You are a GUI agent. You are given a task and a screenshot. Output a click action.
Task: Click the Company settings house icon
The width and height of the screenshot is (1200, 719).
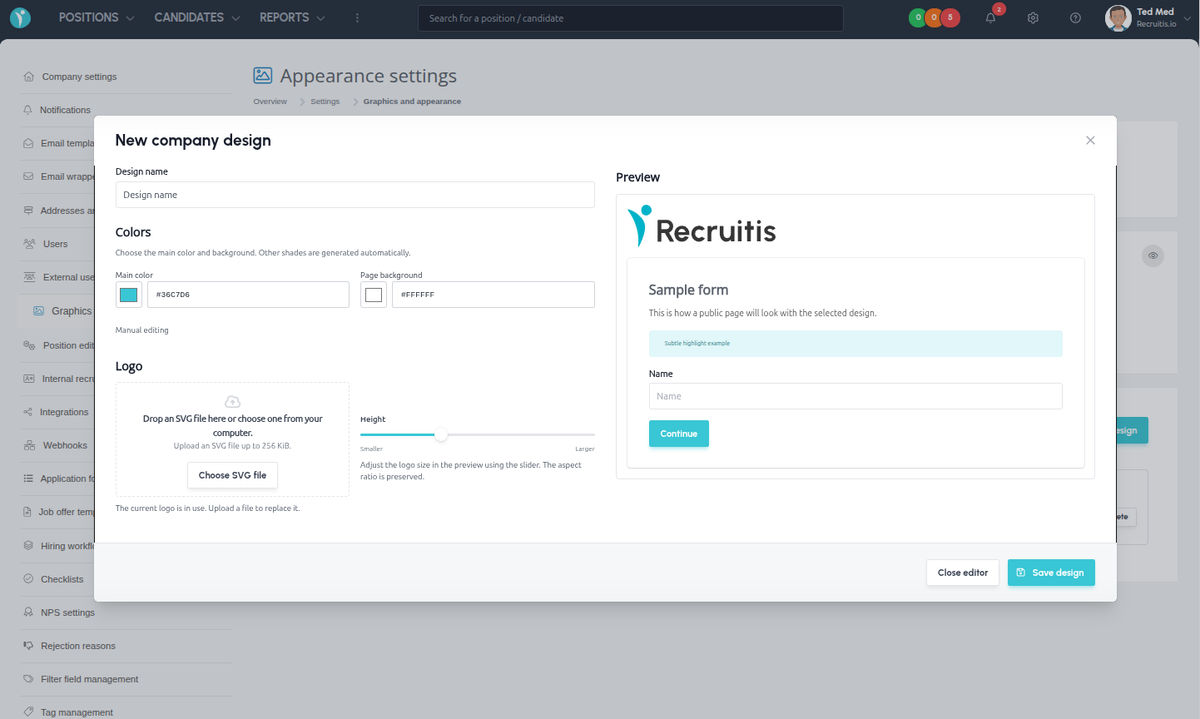click(29, 76)
